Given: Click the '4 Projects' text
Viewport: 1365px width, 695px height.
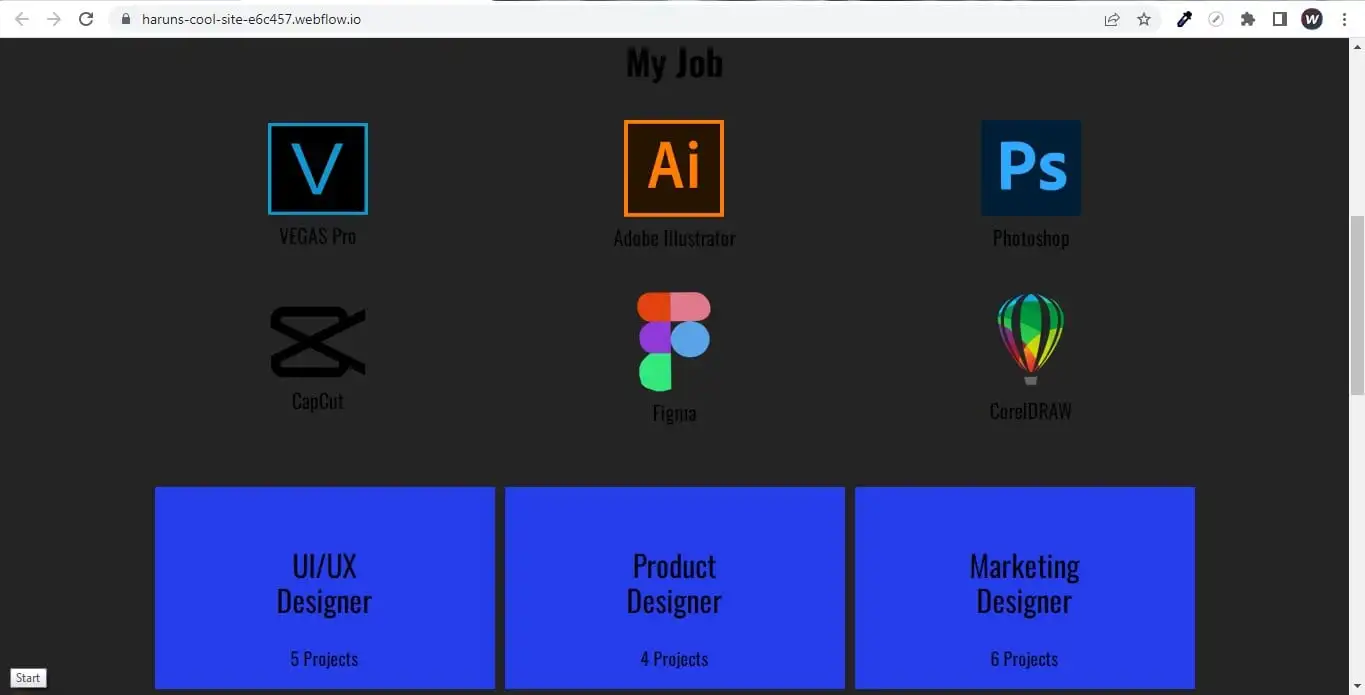Looking at the screenshot, I should 674,659.
